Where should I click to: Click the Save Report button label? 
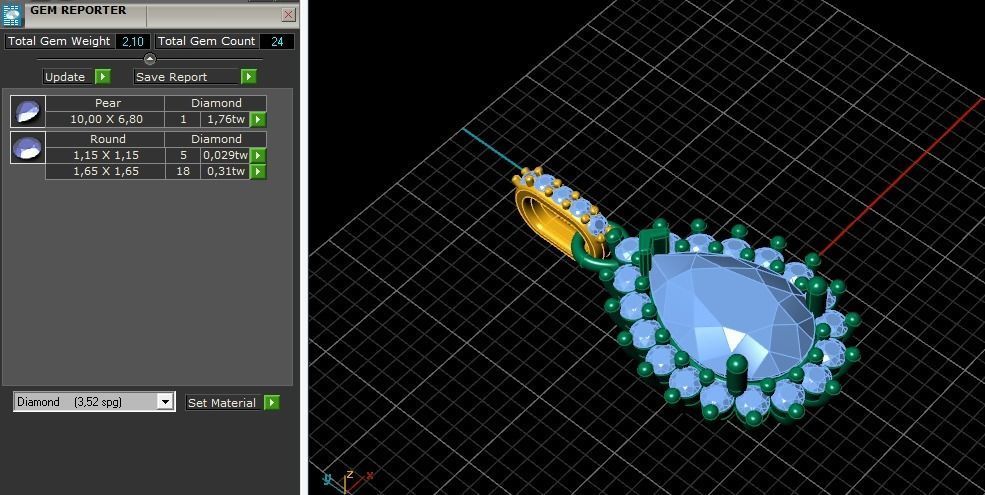(187, 77)
